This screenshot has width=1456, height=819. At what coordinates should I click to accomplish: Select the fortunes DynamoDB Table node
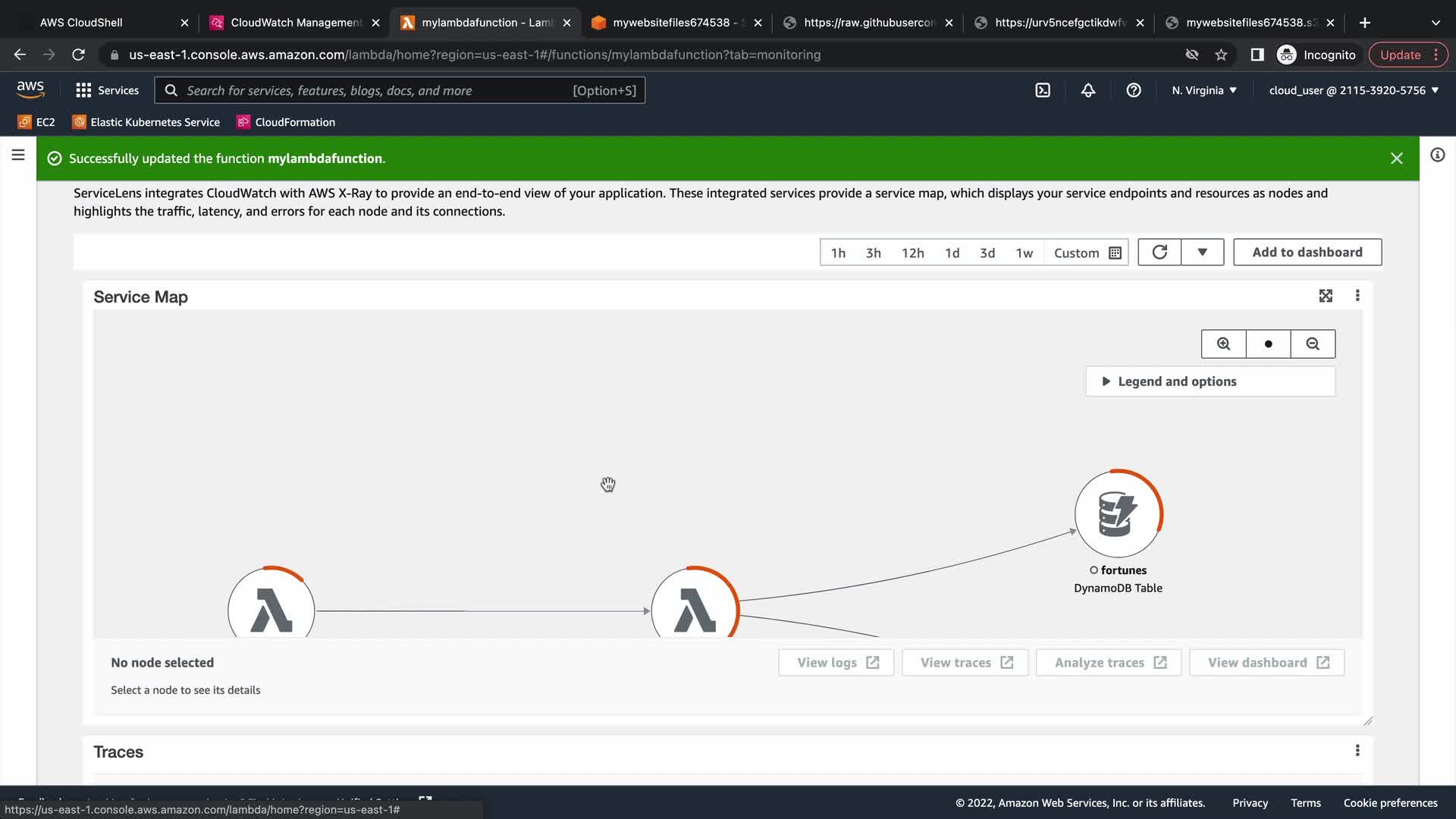pos(1119,514)
